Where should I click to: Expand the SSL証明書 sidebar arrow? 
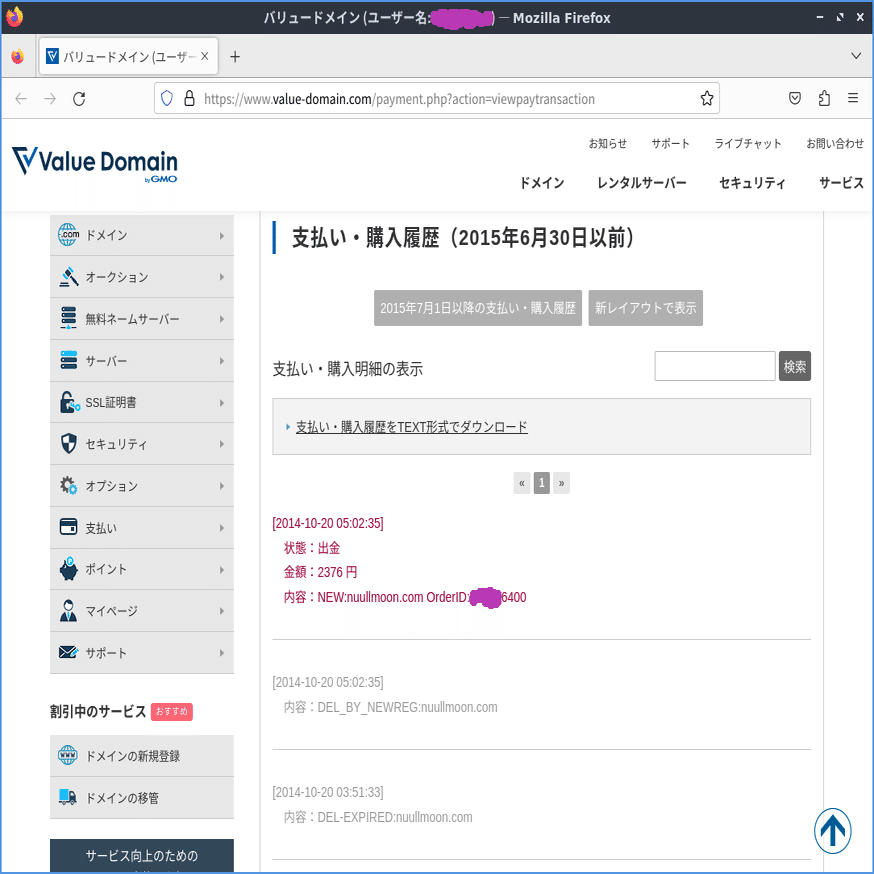222,402
